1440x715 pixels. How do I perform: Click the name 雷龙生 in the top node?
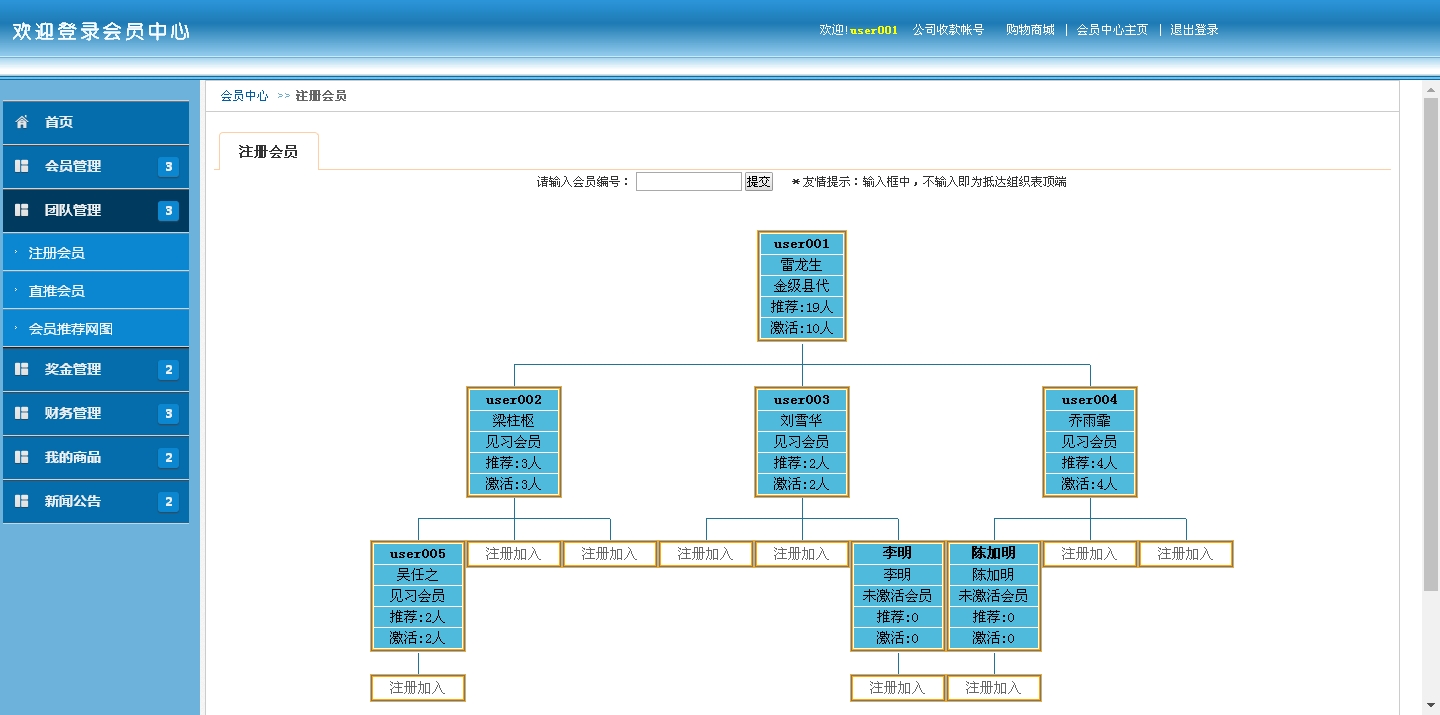(802, 265)
